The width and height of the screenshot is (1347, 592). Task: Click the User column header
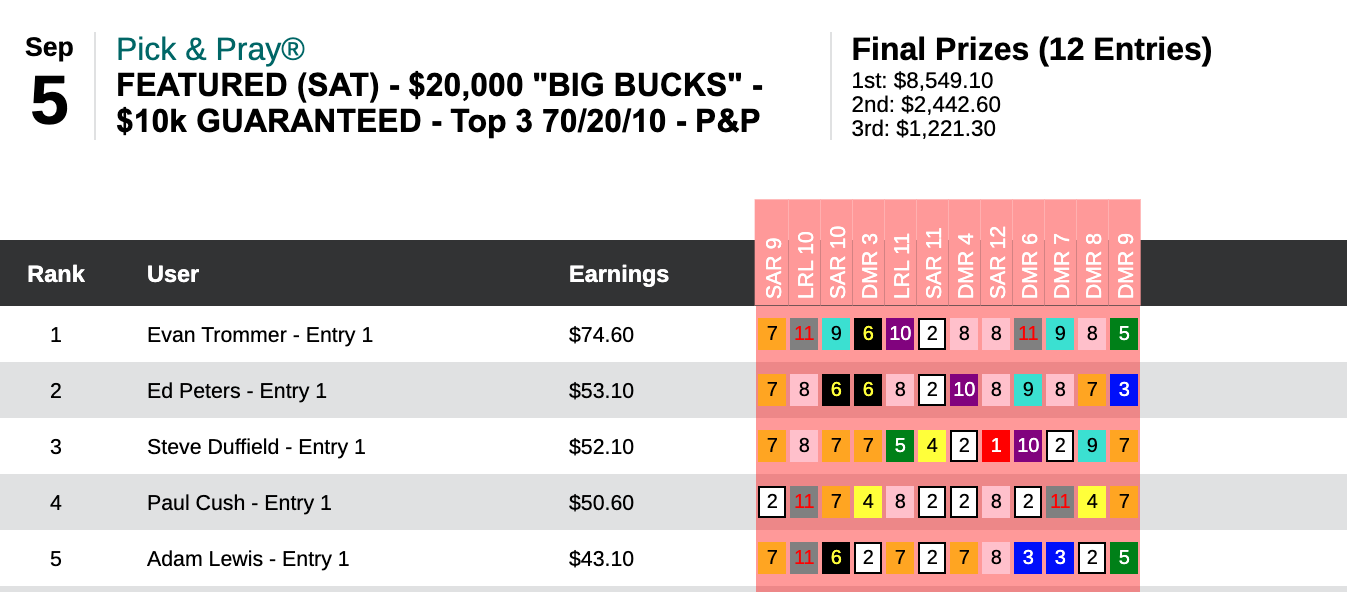[x=173, y=274]
